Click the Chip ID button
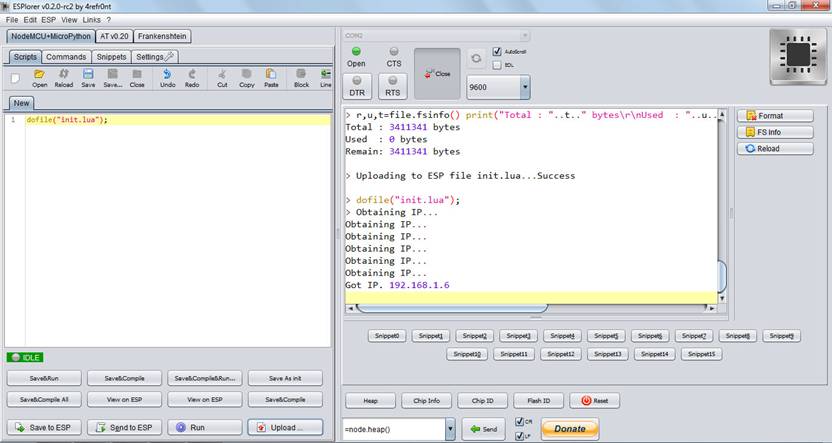The height and width of the screenshot is (443, 832). pyautogui.click(x=482, y=401)
